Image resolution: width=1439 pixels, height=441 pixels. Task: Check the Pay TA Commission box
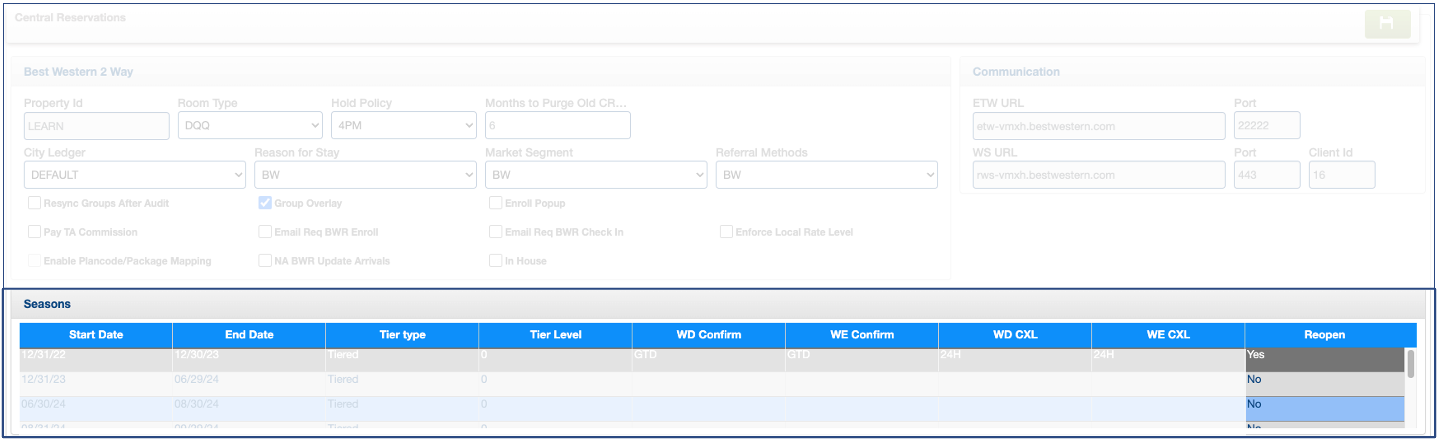pyautogui.click(x=35, y=232)
